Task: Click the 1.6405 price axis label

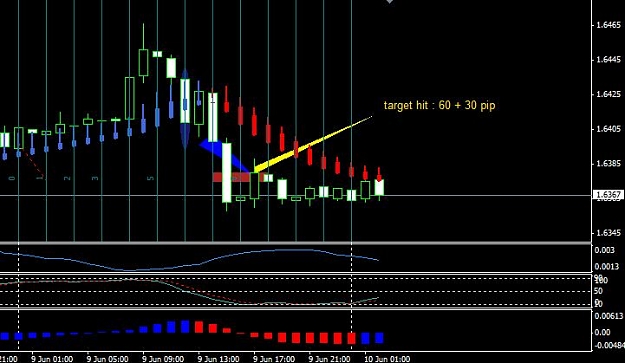Action: (608, 129)
